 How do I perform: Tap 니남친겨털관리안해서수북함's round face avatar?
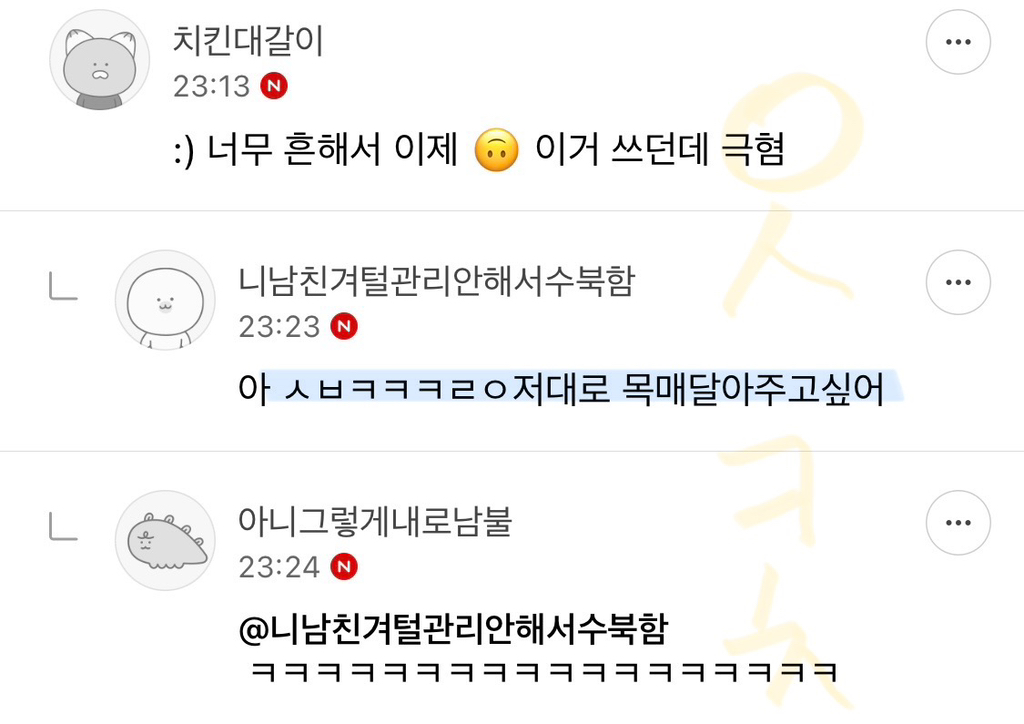coord(165,300)
